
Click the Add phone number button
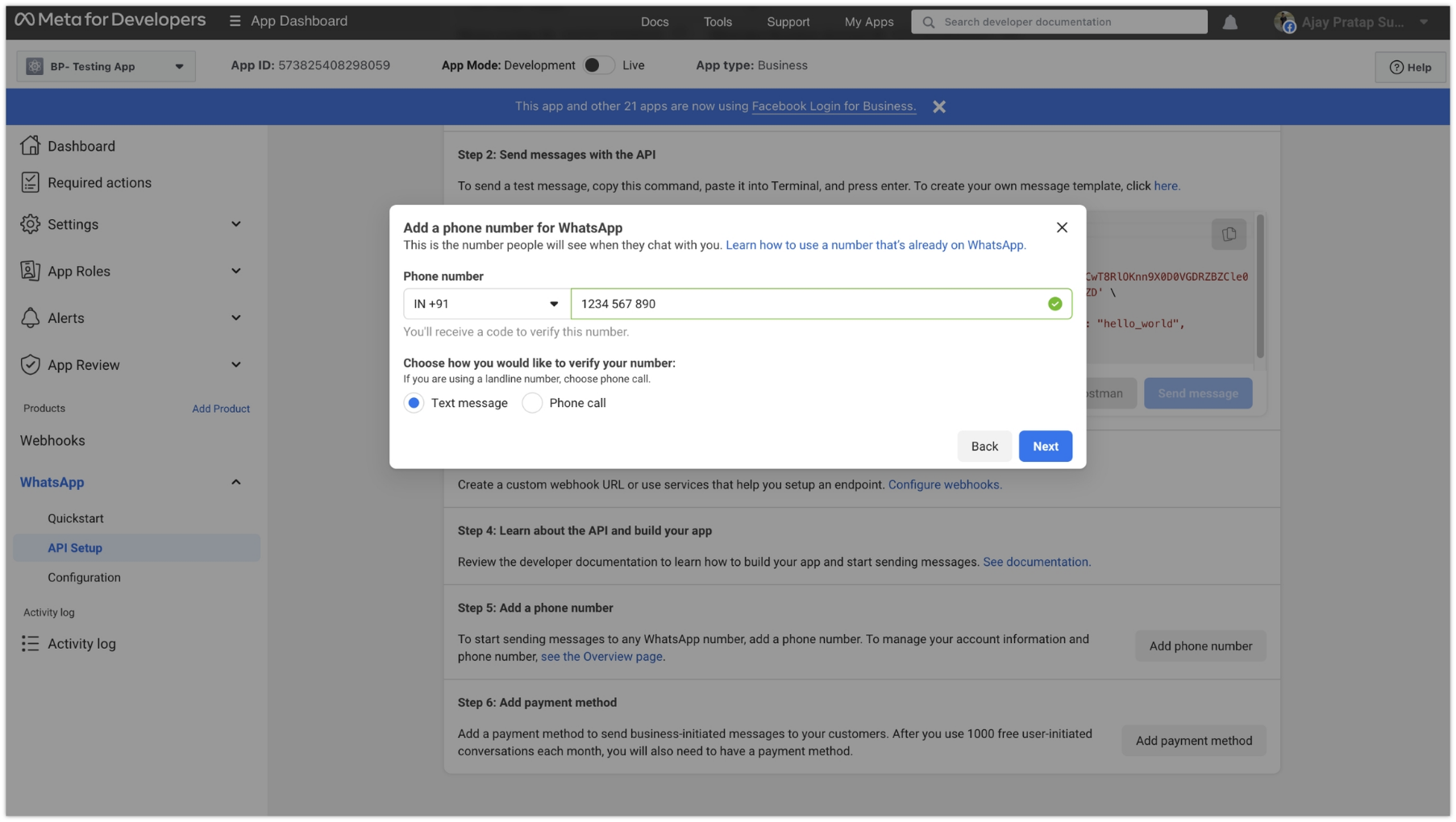[1200, 646]
